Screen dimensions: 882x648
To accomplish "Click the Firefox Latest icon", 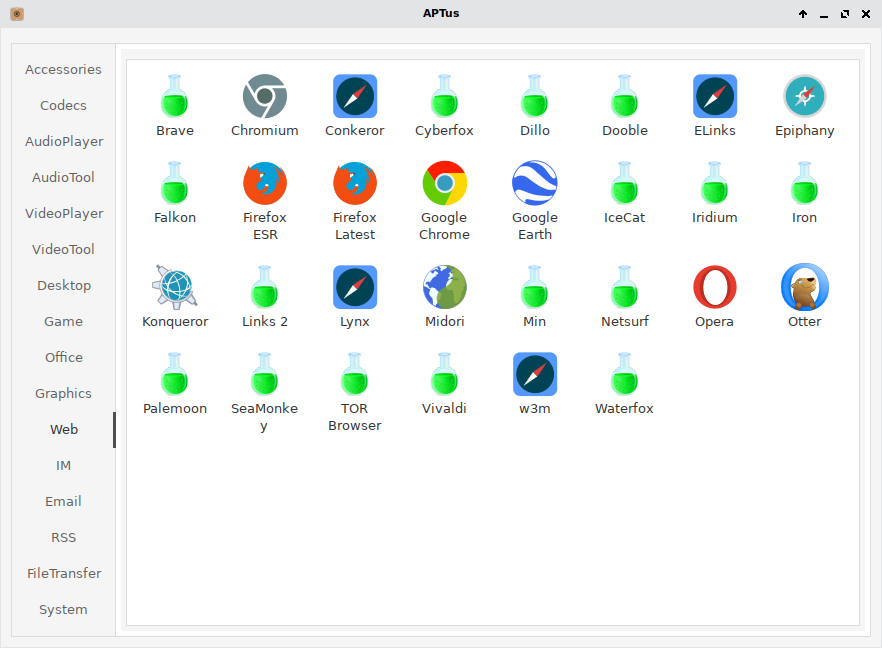I will click(x=355, y=183).
